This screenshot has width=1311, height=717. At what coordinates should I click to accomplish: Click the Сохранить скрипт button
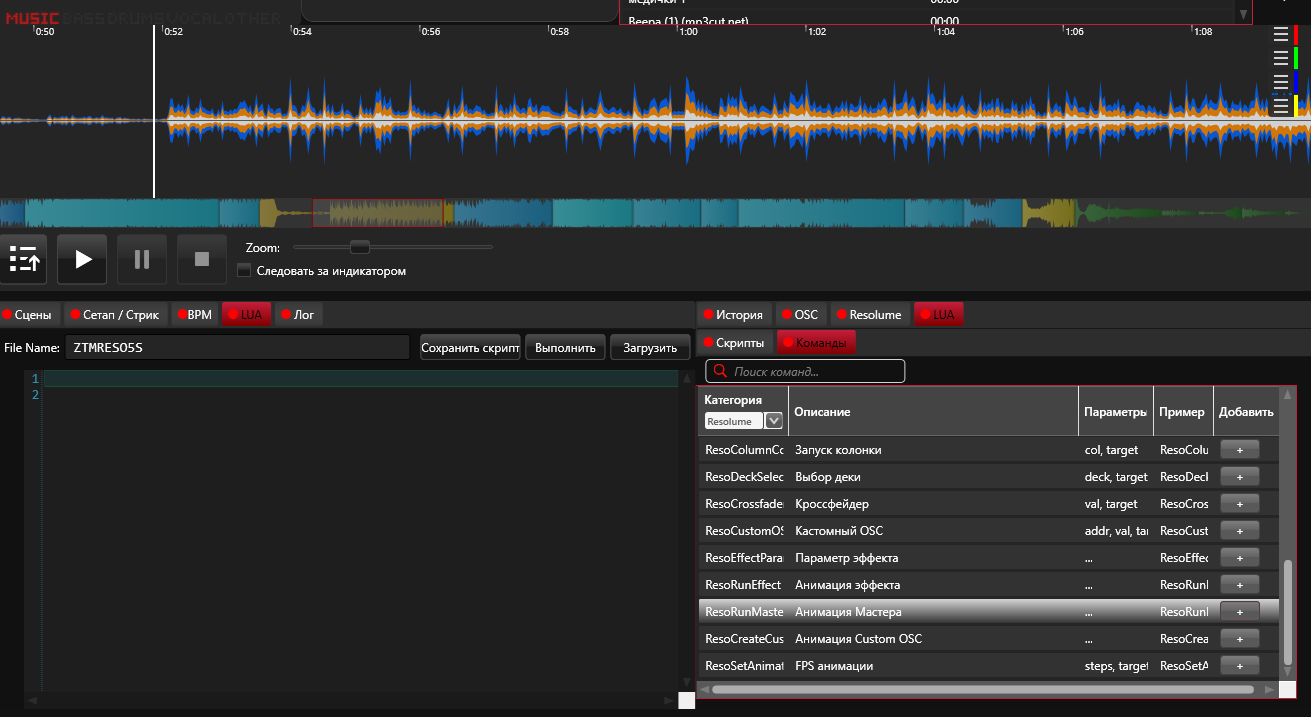tap(470, 347)
